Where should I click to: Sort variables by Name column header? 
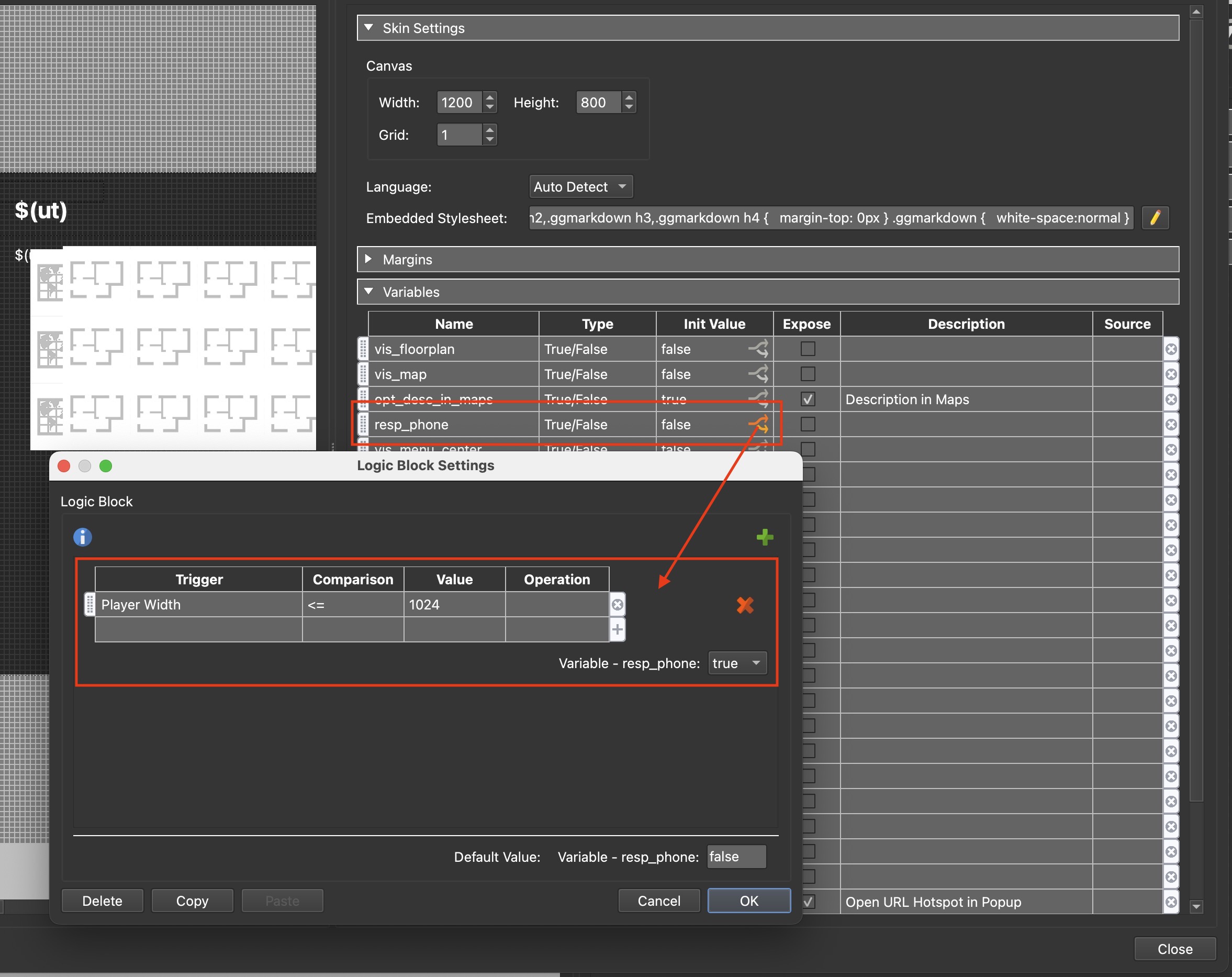[x=454, y=324]
